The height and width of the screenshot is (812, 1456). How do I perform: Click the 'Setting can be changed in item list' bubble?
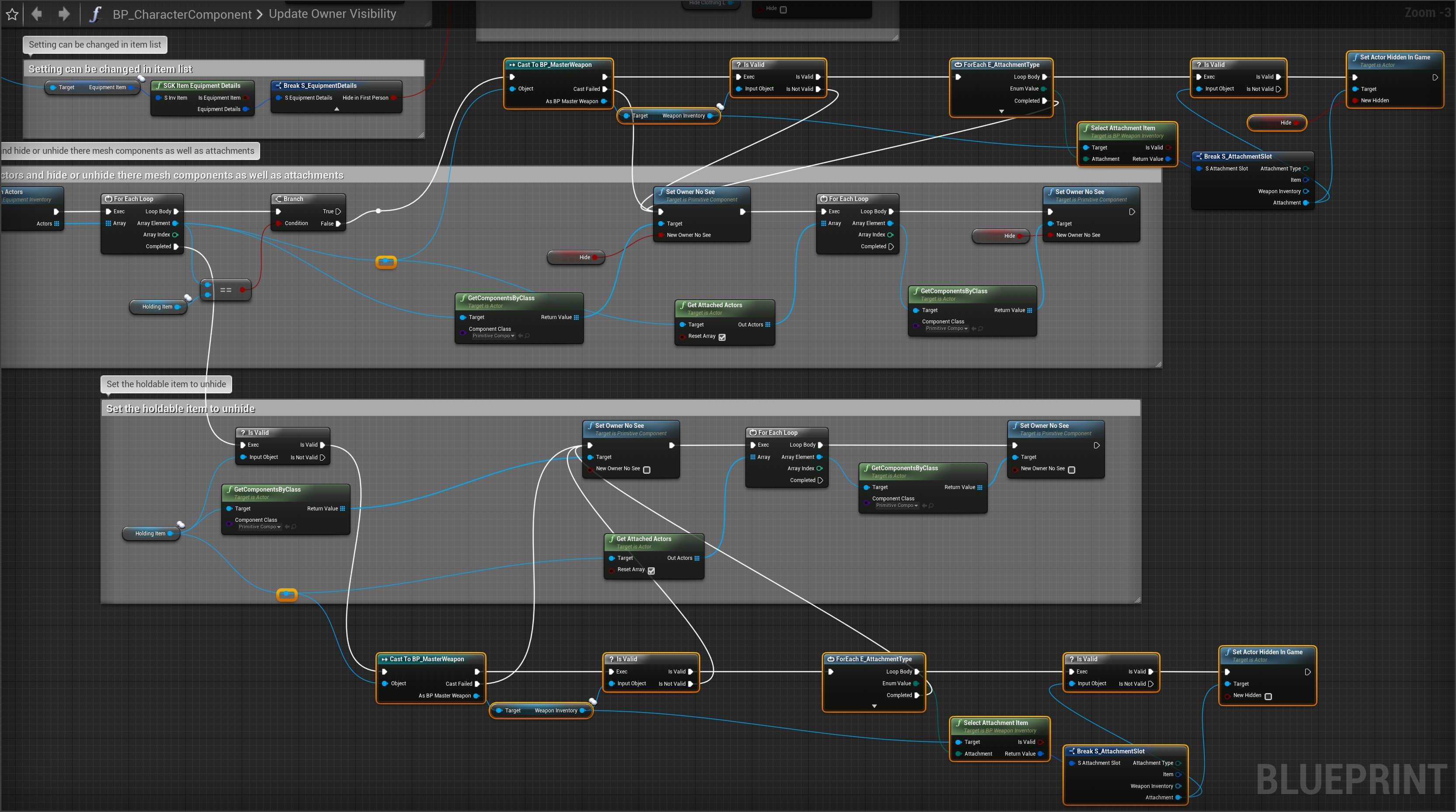[94, 45]
